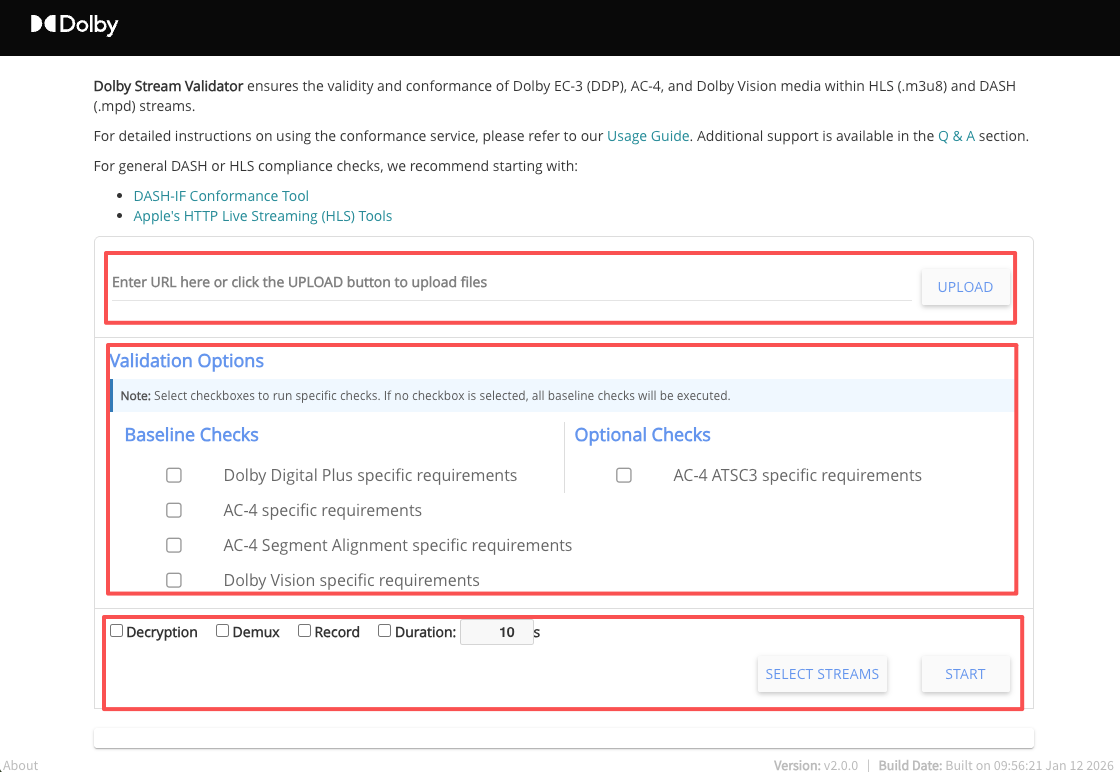Check the Record option
Image resolution: width=1120 pixels, height=772 pixels.
point(305,631)
